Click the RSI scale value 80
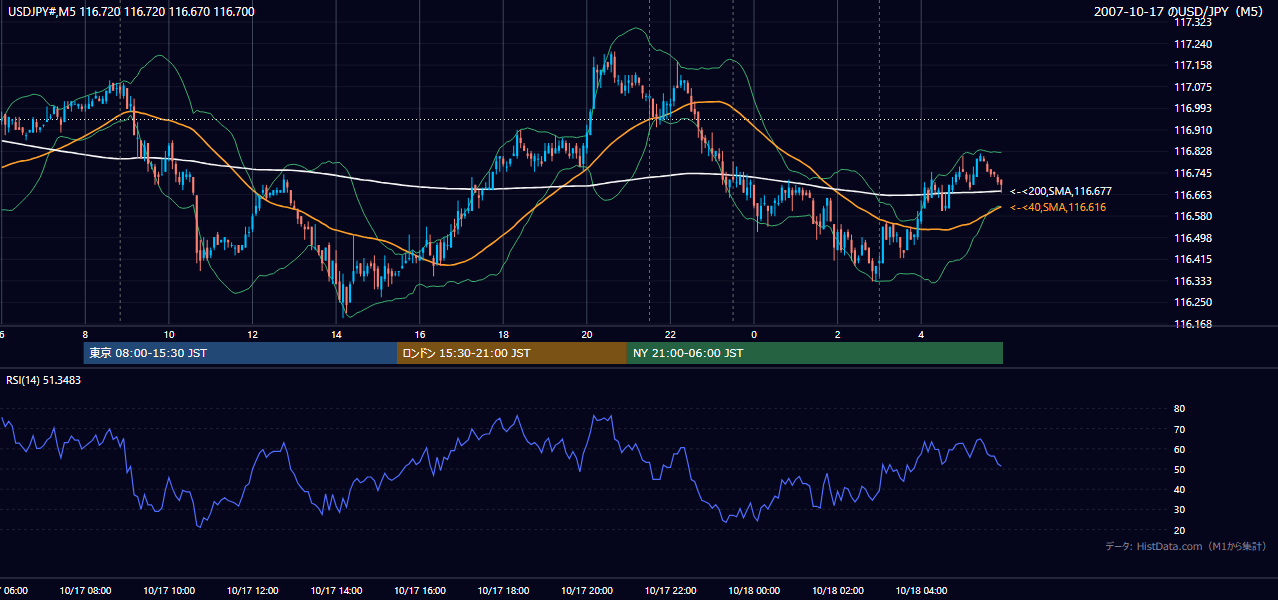 tap(1179, 409)
